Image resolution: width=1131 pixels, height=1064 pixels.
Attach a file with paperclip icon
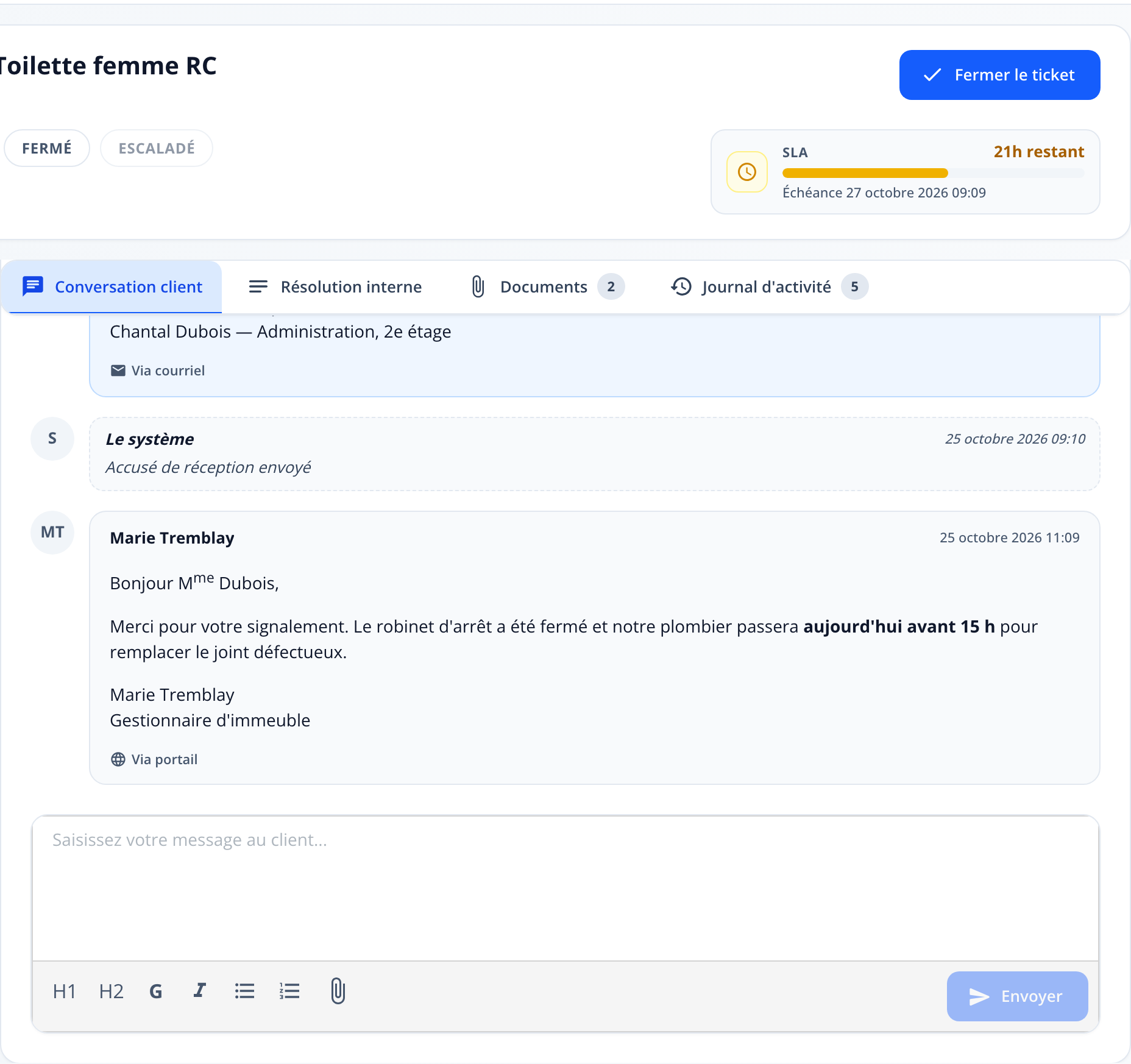click(338, 991)
